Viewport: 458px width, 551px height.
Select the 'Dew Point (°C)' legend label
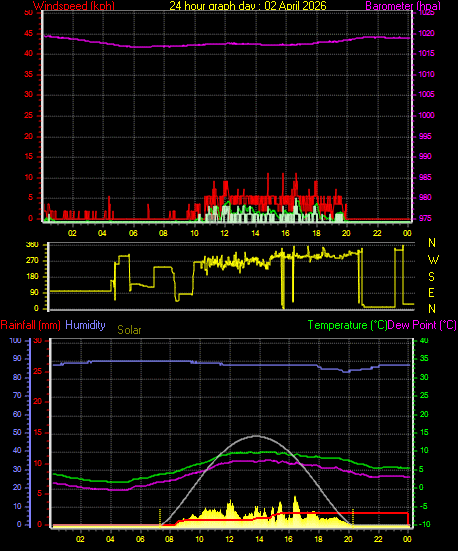(422, 325)
